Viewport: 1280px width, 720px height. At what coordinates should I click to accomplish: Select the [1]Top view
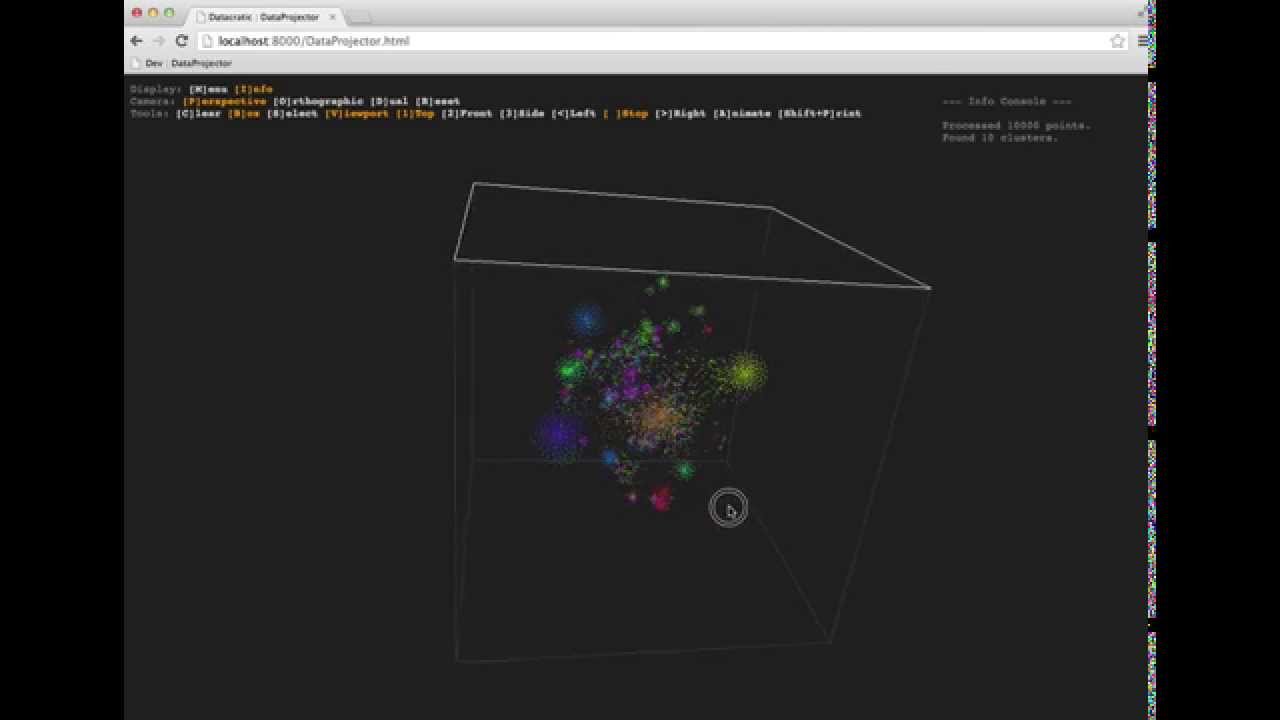[415, 113]
